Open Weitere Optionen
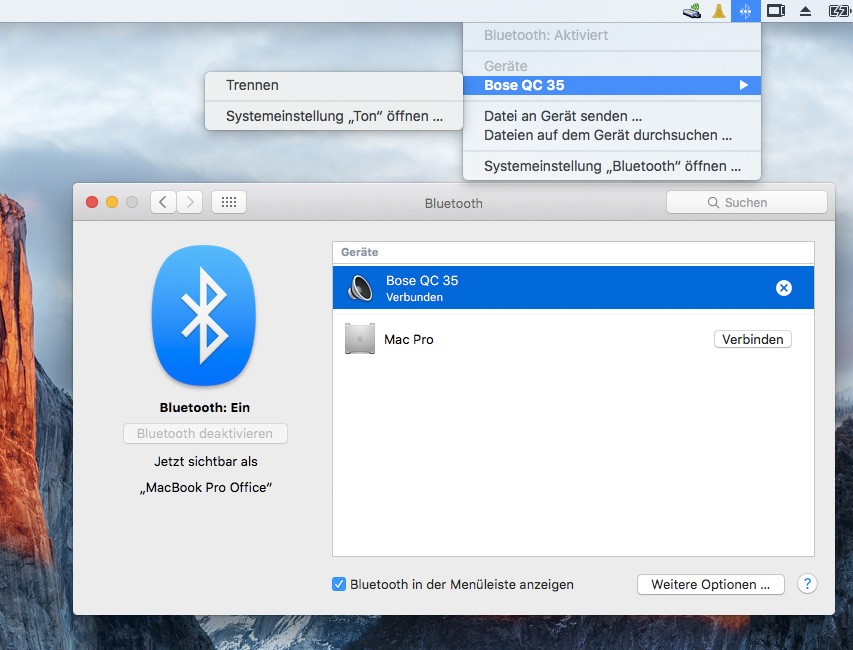 click(710, 584)
